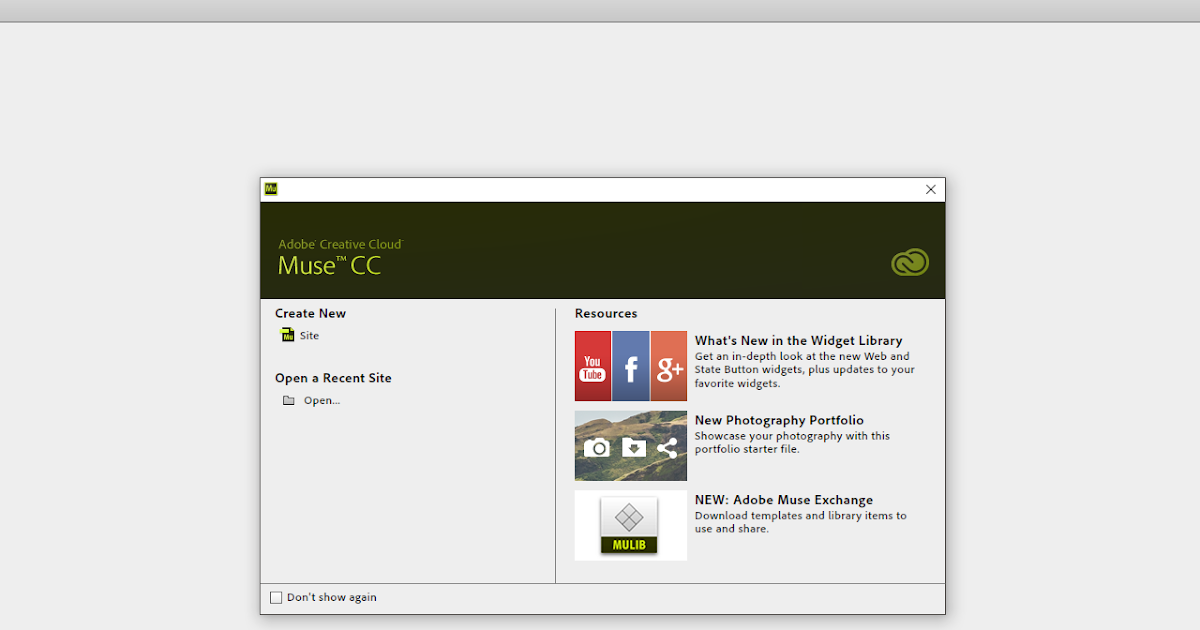Enable the Don't show again checkbox

click(276, 598)
